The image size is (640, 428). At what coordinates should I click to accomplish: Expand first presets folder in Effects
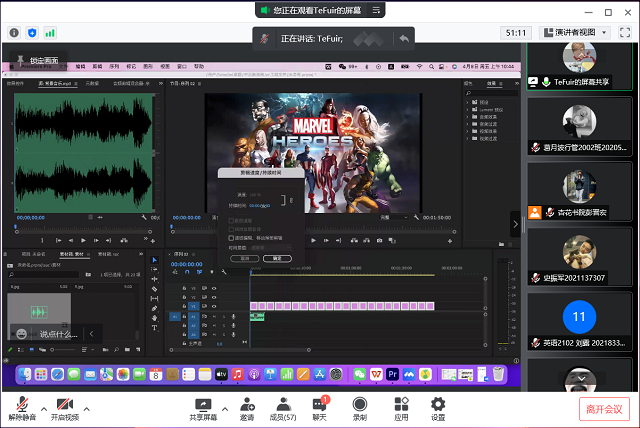click(467, 102)
